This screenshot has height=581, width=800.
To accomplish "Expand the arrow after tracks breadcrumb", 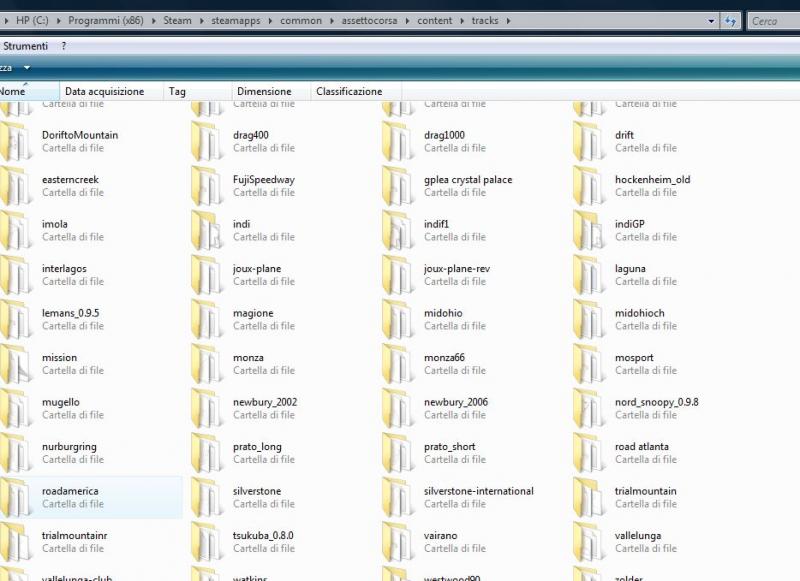I will tap(508, 21).
